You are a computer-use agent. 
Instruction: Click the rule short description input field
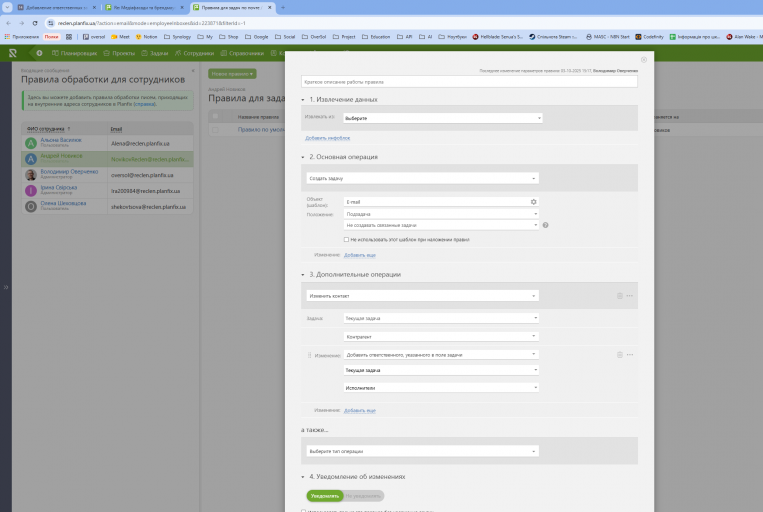pyautogui.click(x=469, y=82)
